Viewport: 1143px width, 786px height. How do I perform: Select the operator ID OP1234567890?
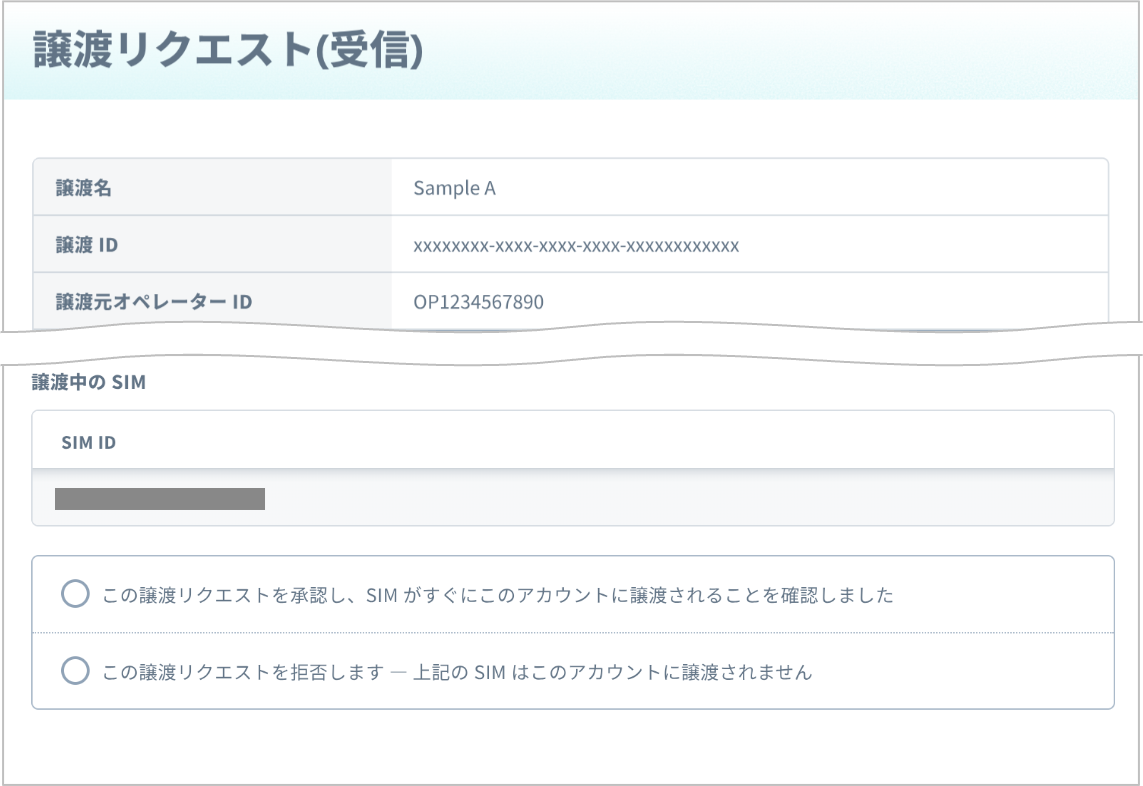478,302
